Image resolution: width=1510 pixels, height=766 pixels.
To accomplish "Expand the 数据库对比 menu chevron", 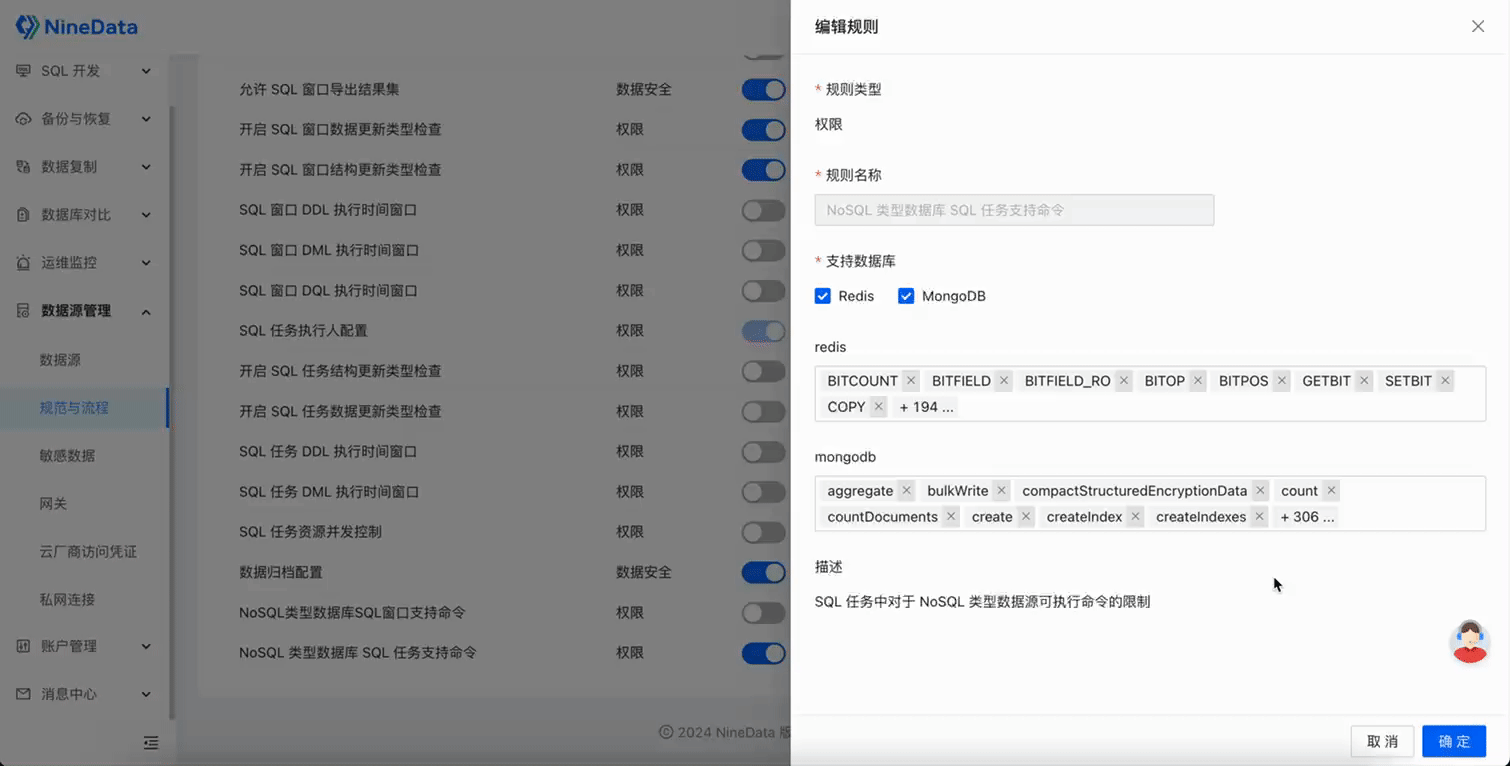I will [x=146, y=215].
